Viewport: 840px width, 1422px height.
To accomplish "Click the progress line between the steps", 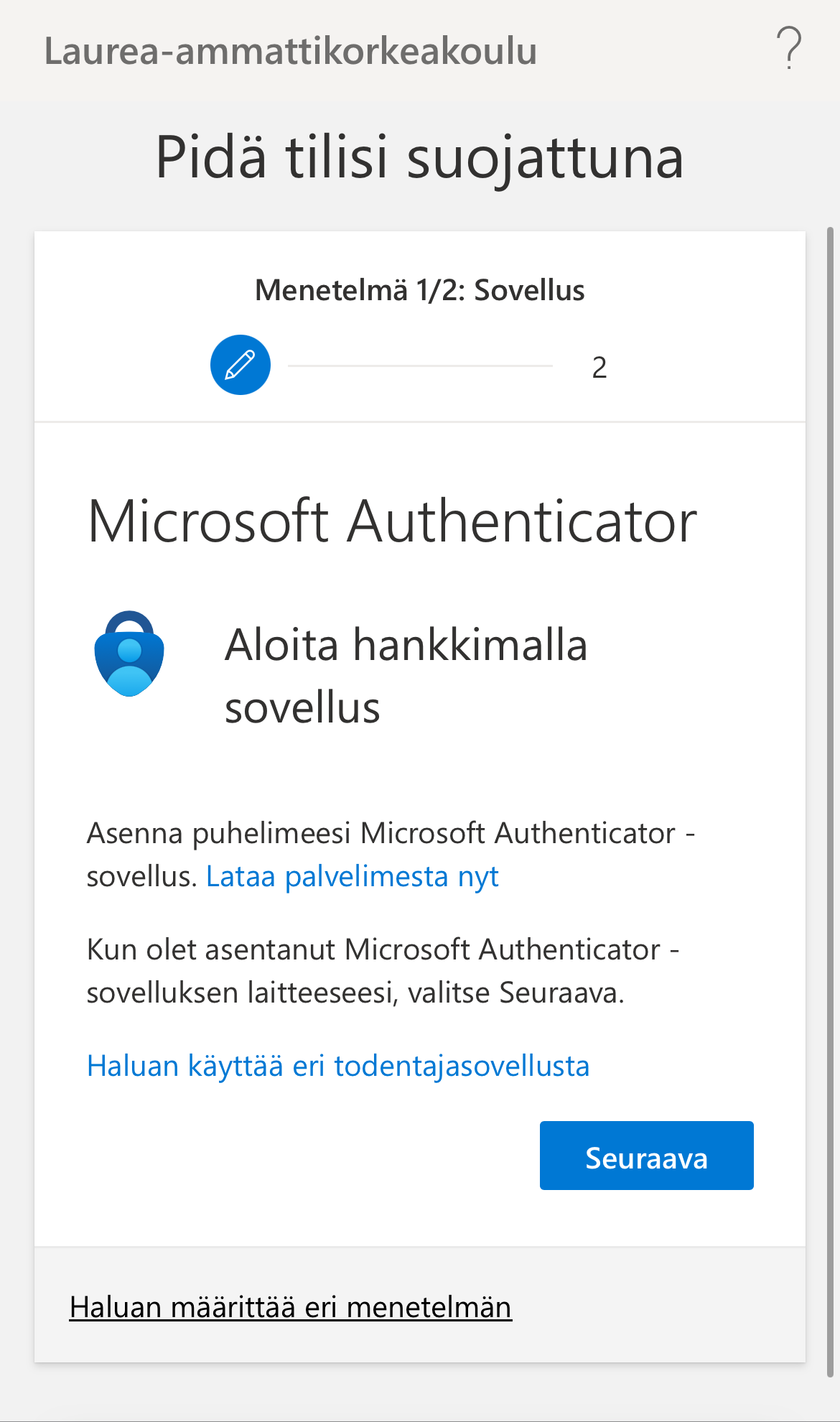I will click(420, 366).
